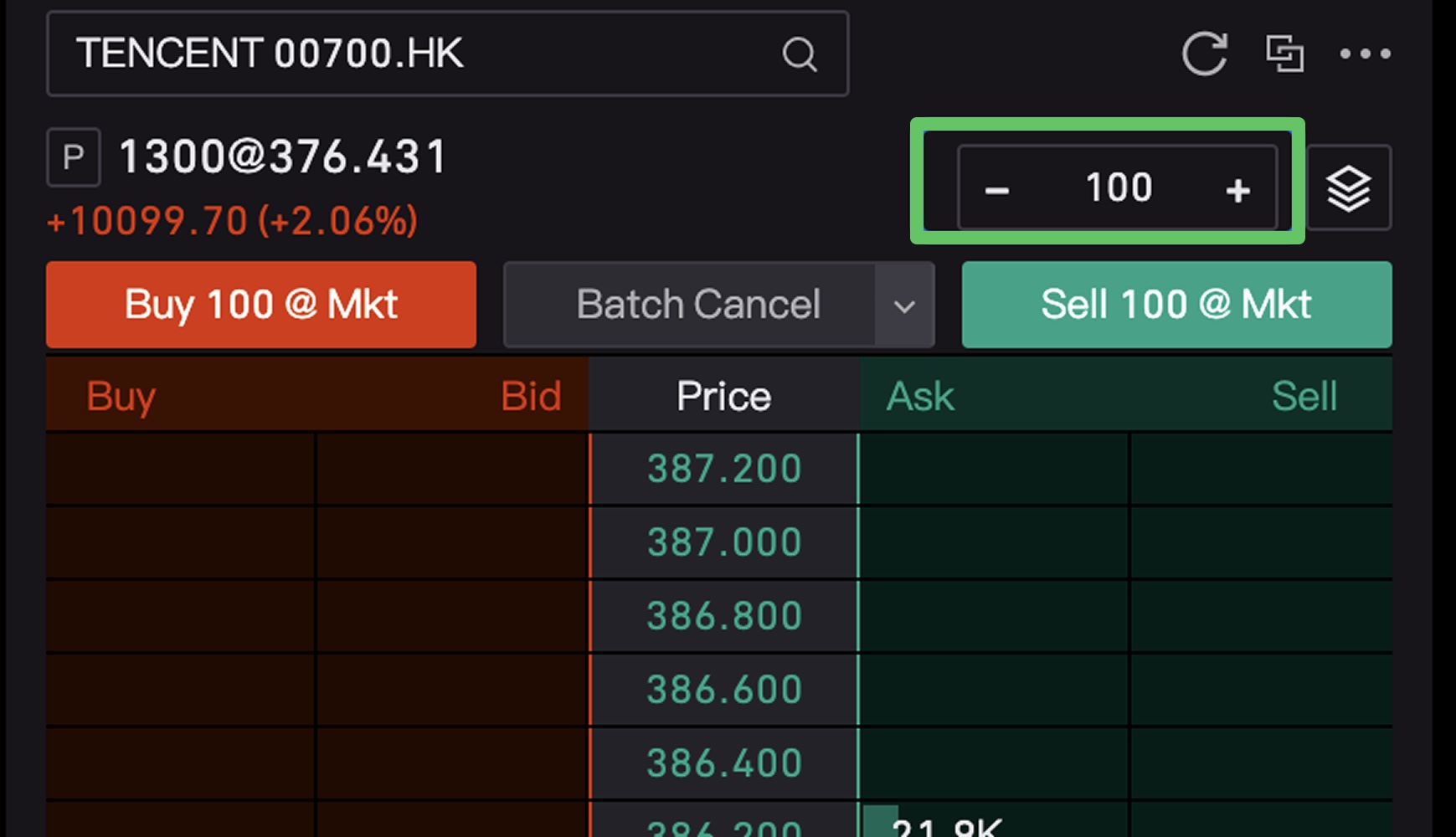Viewport: 1456px width, 837px height.
Task: Decrease quantity with minus button
Action: tap(996, 189)
